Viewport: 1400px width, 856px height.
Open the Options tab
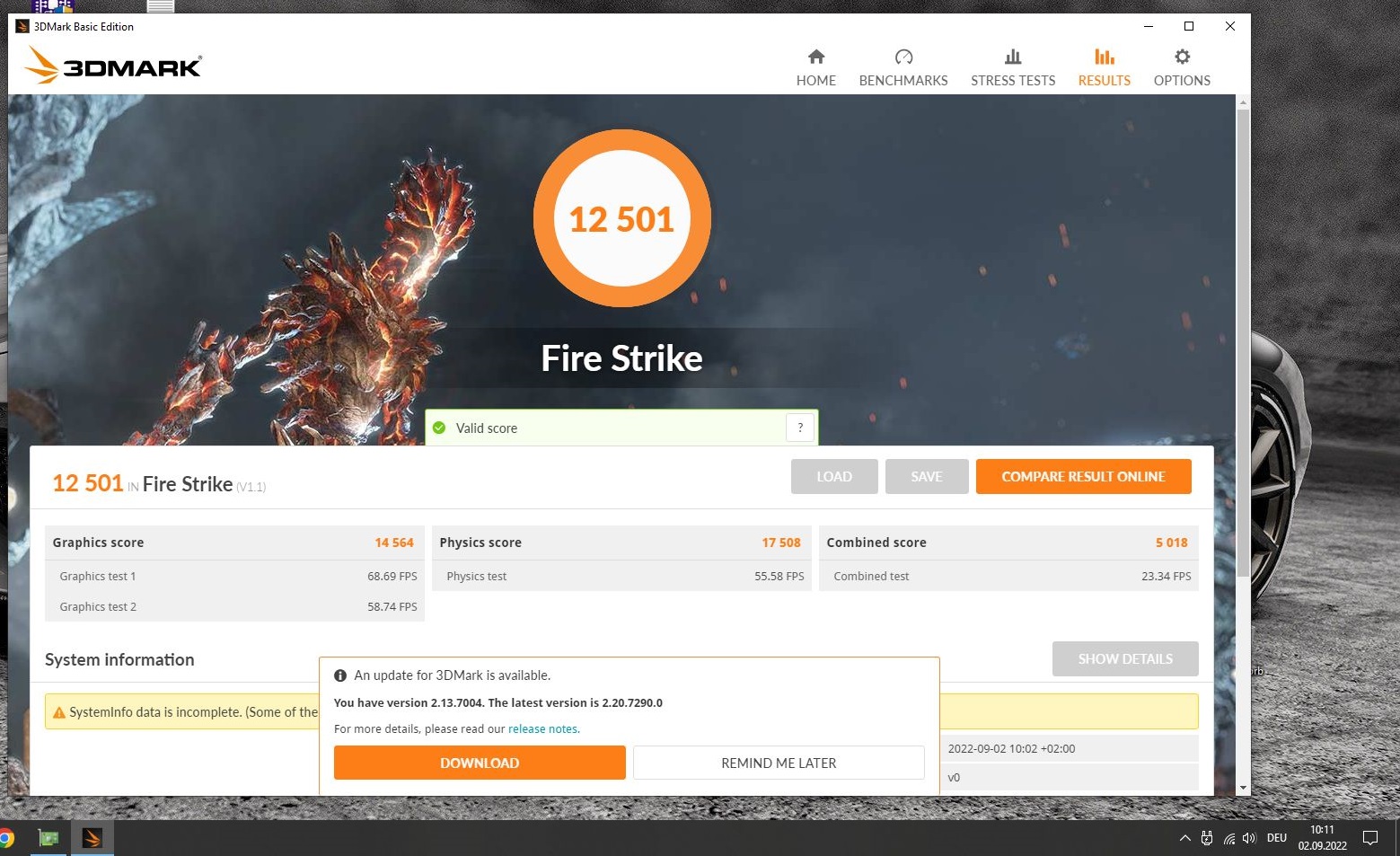[1182, 68]
